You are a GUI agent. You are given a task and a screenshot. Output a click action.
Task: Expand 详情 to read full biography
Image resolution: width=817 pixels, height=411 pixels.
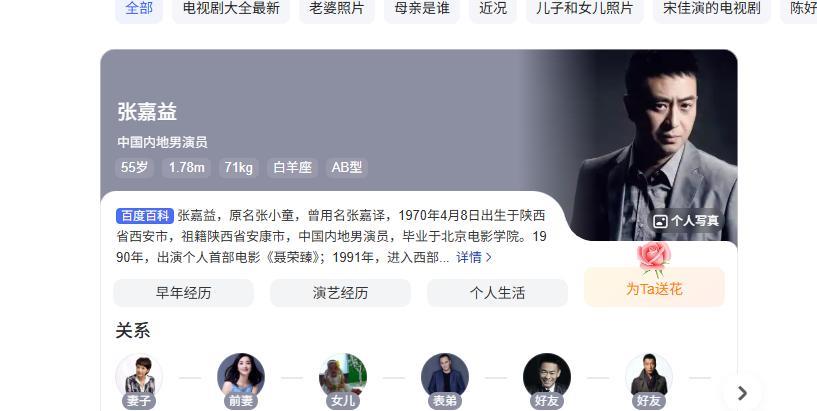click(x=474, y=257)
